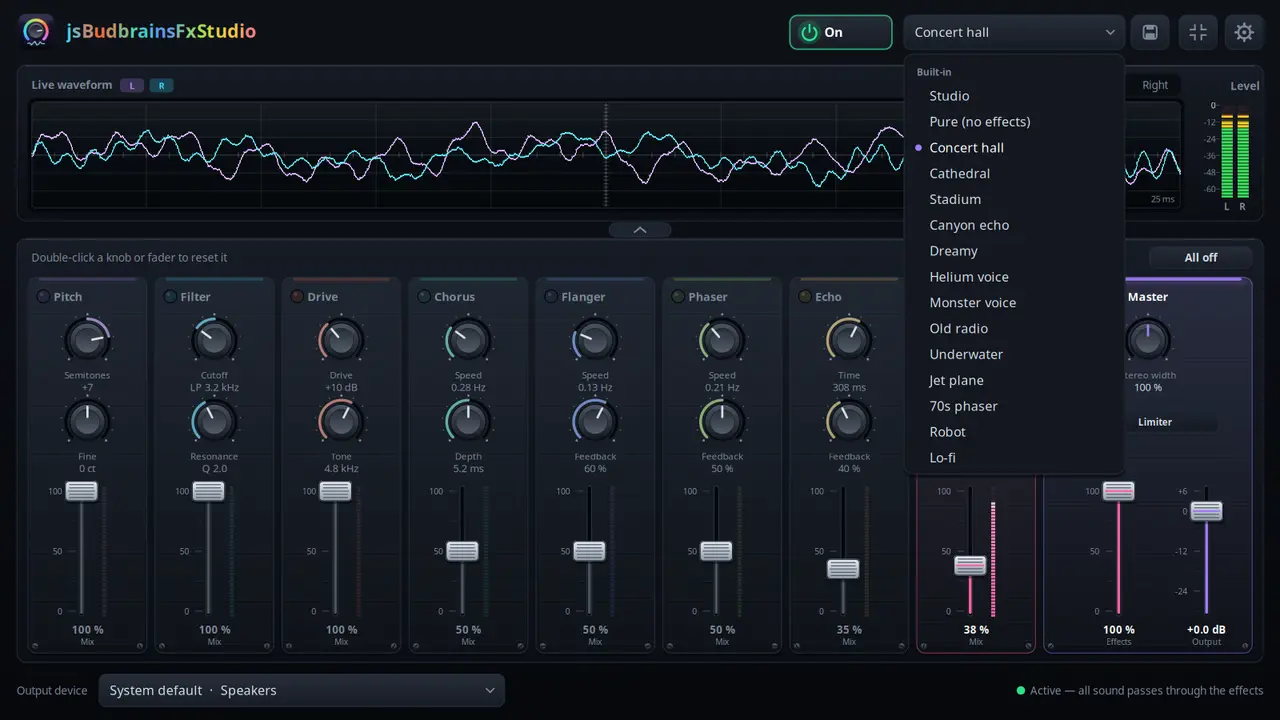This screenshot has width=1280, height=720.
Task: Choose the Cathedral preset
Action: (1014, 174)
